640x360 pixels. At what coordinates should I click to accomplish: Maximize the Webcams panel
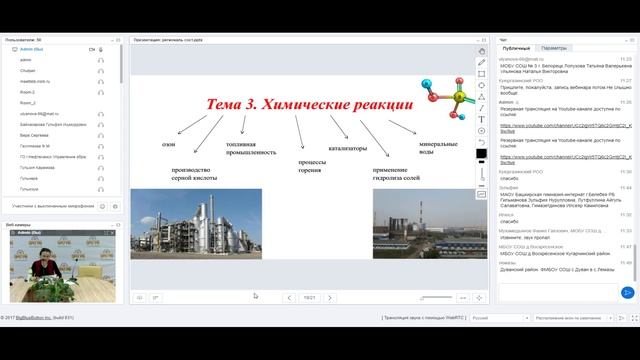118,225
